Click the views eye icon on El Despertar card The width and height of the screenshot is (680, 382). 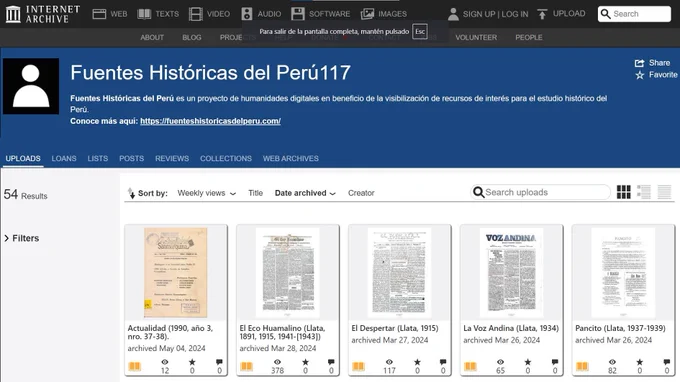pyautogui.click(x=389, y=362)
